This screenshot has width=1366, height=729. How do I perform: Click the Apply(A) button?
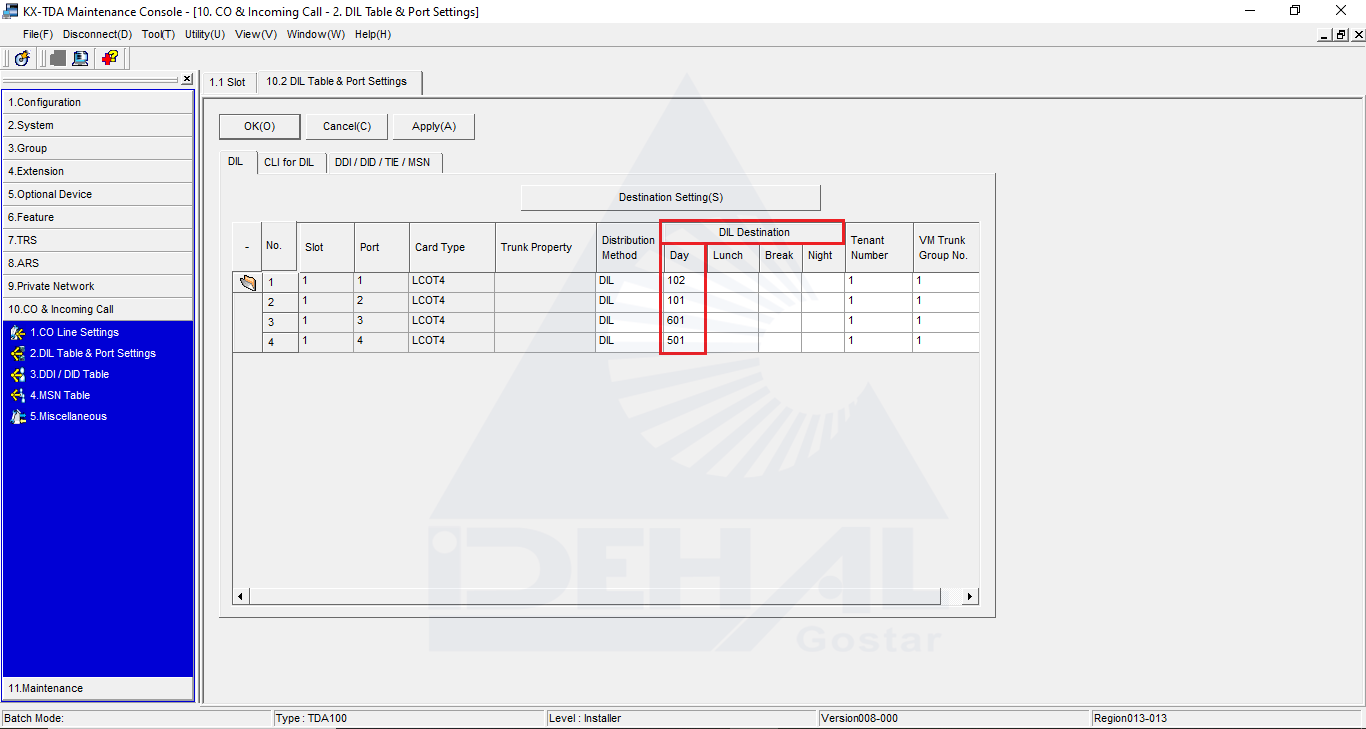[x=434, y=126]
